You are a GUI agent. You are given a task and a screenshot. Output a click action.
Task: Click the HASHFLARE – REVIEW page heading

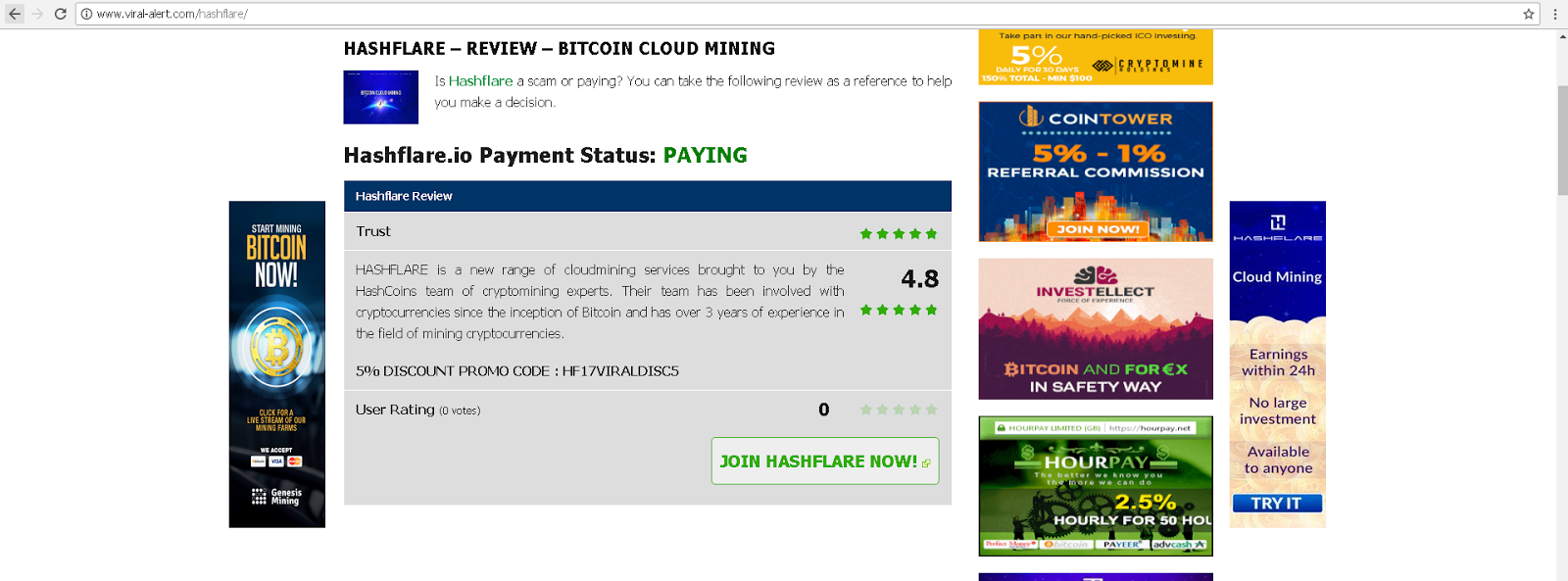(x=560, y=49)
